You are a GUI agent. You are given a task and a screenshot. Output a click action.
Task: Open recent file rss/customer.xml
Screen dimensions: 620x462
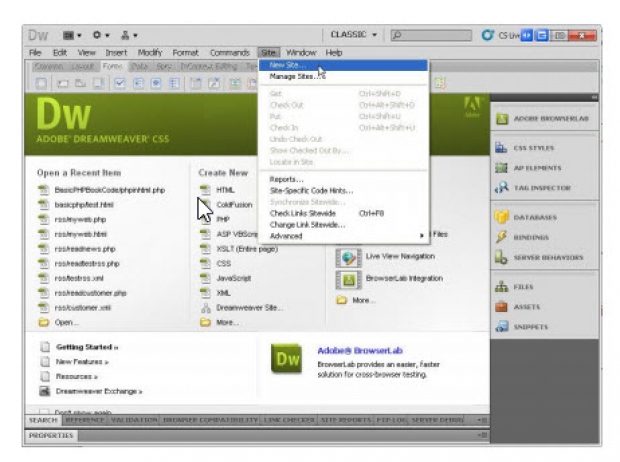pos(82,308)
